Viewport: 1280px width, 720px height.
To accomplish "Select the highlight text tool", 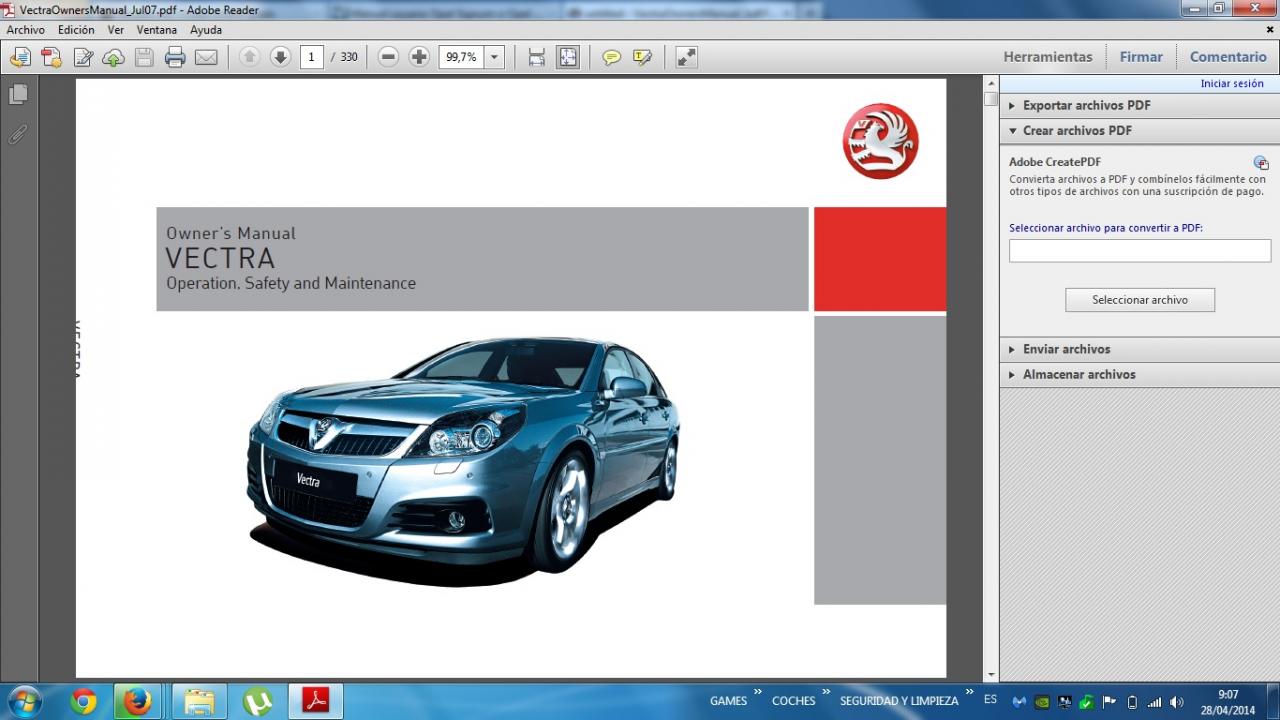I will coord(642,57).
